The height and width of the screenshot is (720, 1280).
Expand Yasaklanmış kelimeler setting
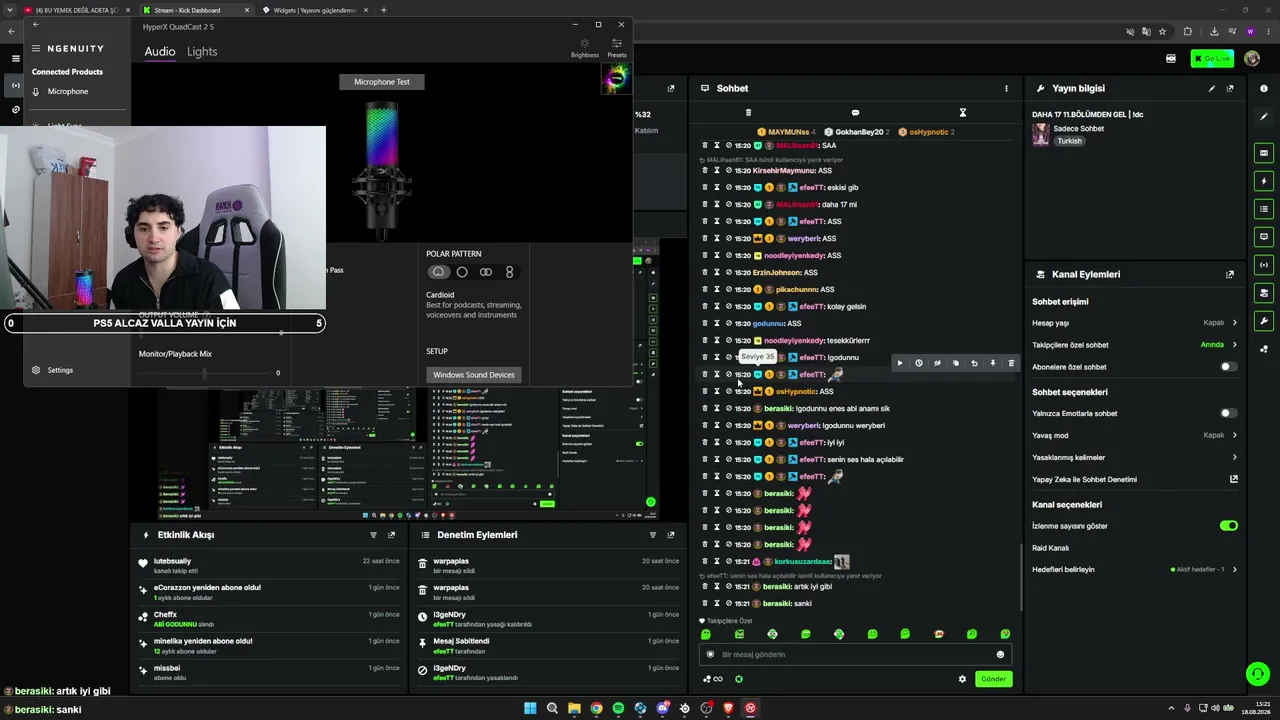coord(1135,457)
